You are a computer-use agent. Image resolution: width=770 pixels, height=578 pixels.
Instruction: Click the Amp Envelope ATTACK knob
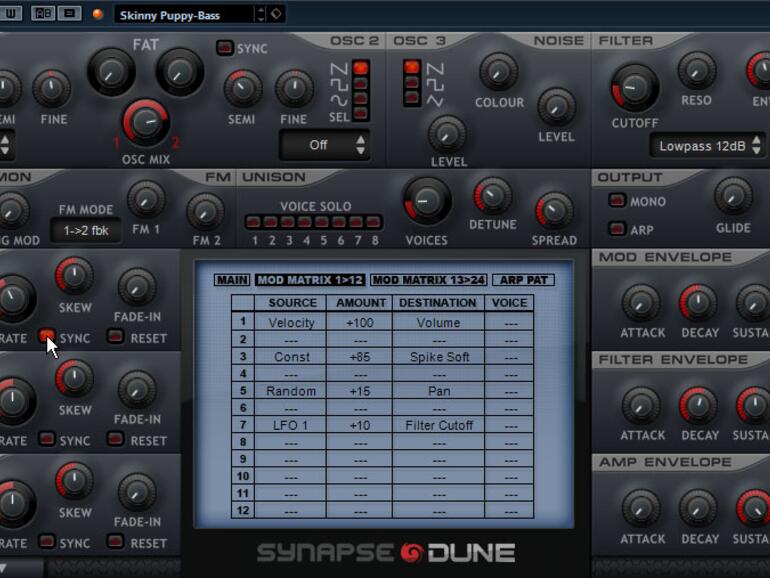coord(640,509)
